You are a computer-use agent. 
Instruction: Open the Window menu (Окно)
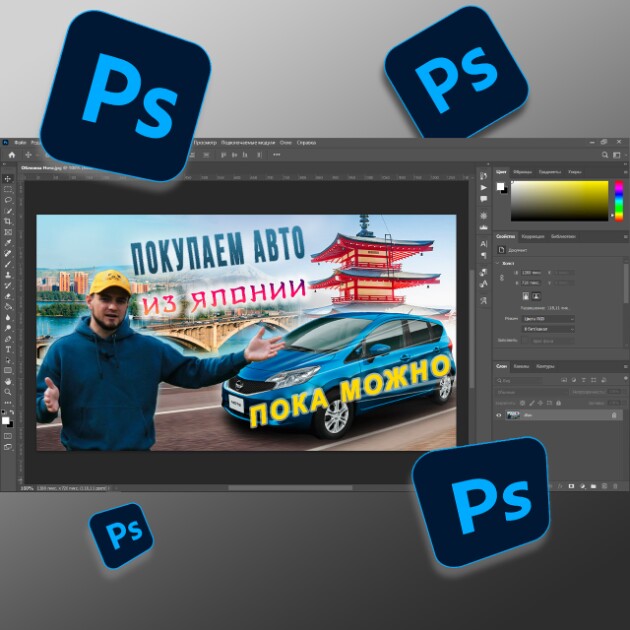(x=286, y=143)
